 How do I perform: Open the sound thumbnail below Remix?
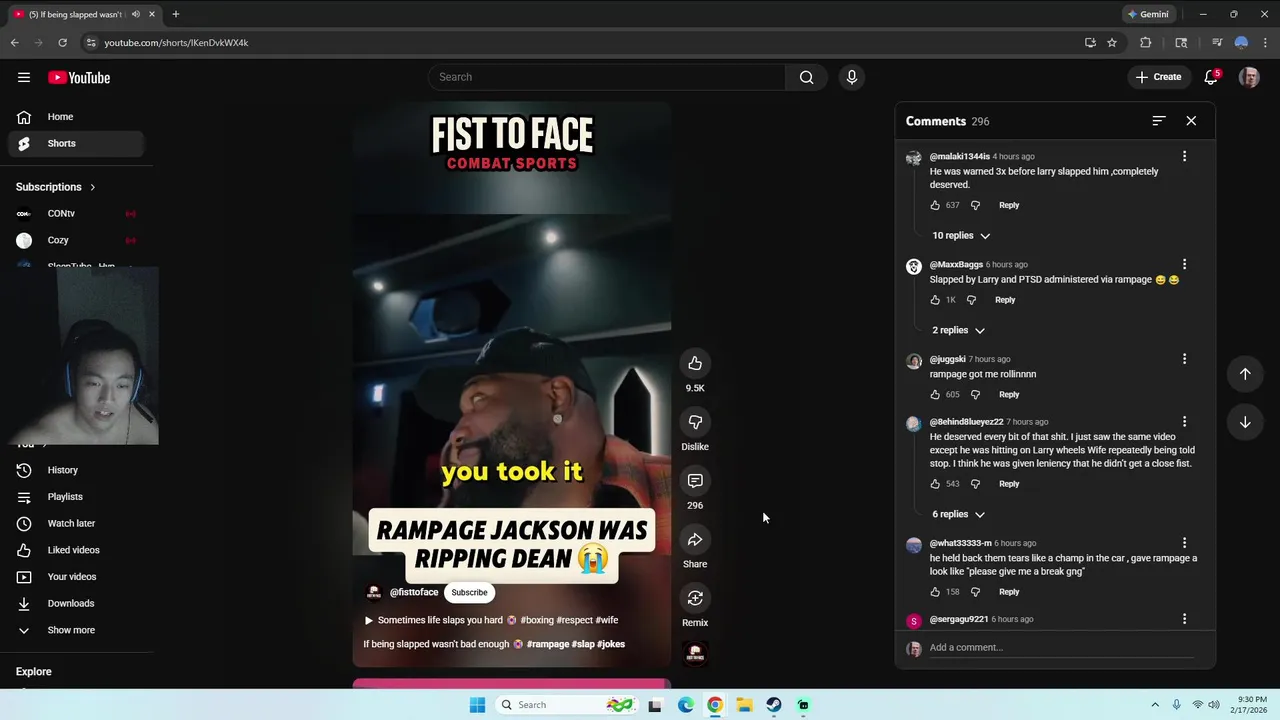[695, 654]
